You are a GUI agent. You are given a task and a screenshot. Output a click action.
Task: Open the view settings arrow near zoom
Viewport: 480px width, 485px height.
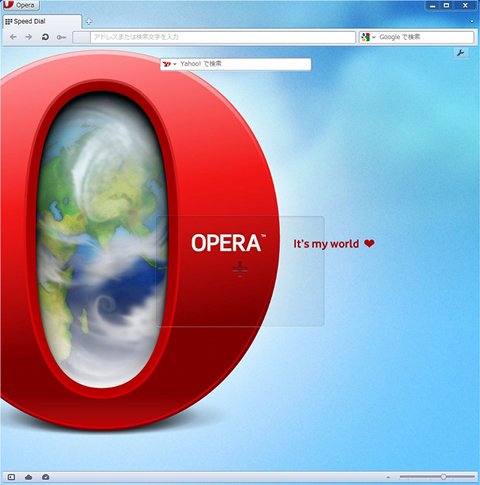point(388,477)
